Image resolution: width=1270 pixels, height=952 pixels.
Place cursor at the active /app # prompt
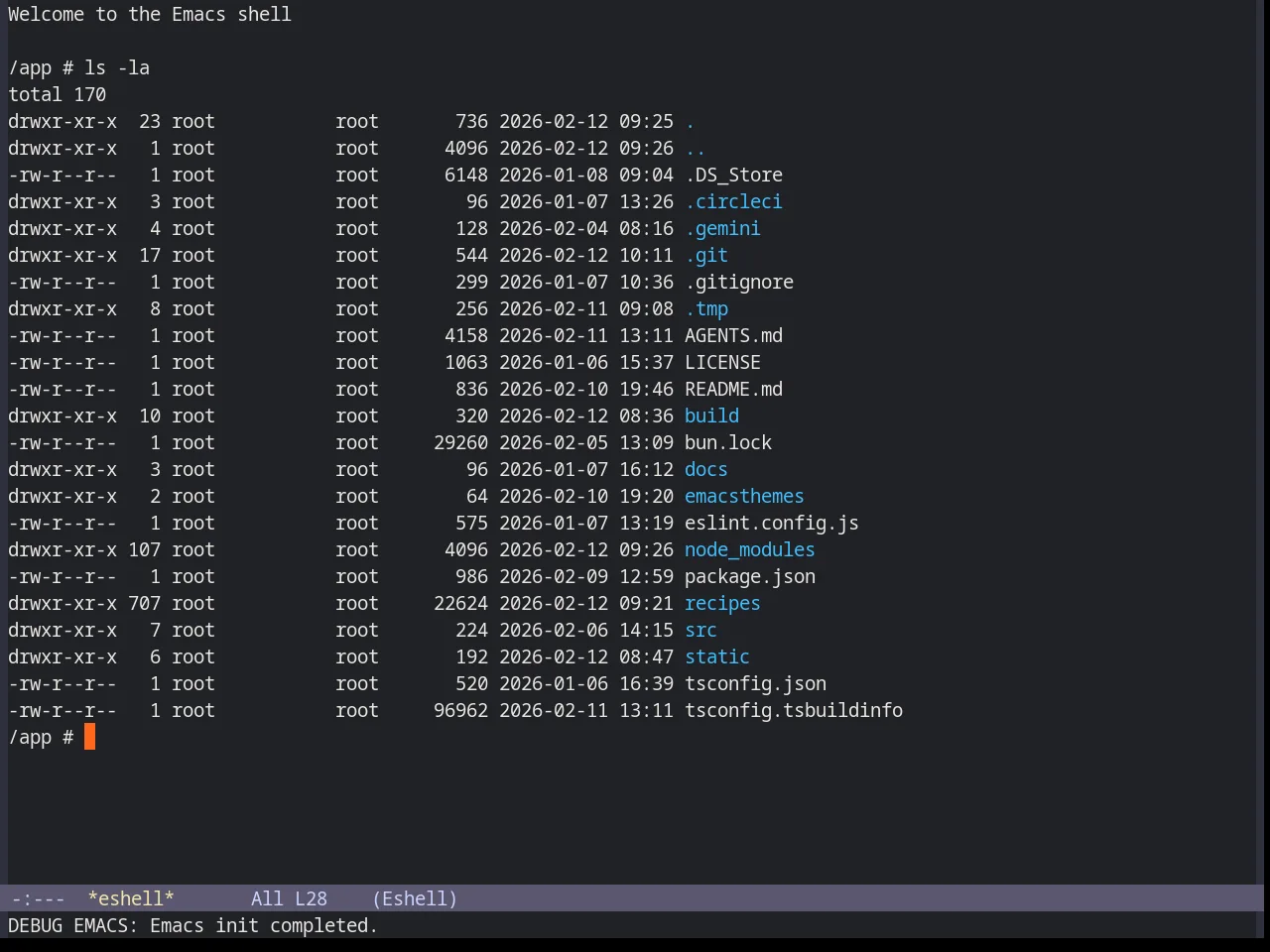point(89,738)
